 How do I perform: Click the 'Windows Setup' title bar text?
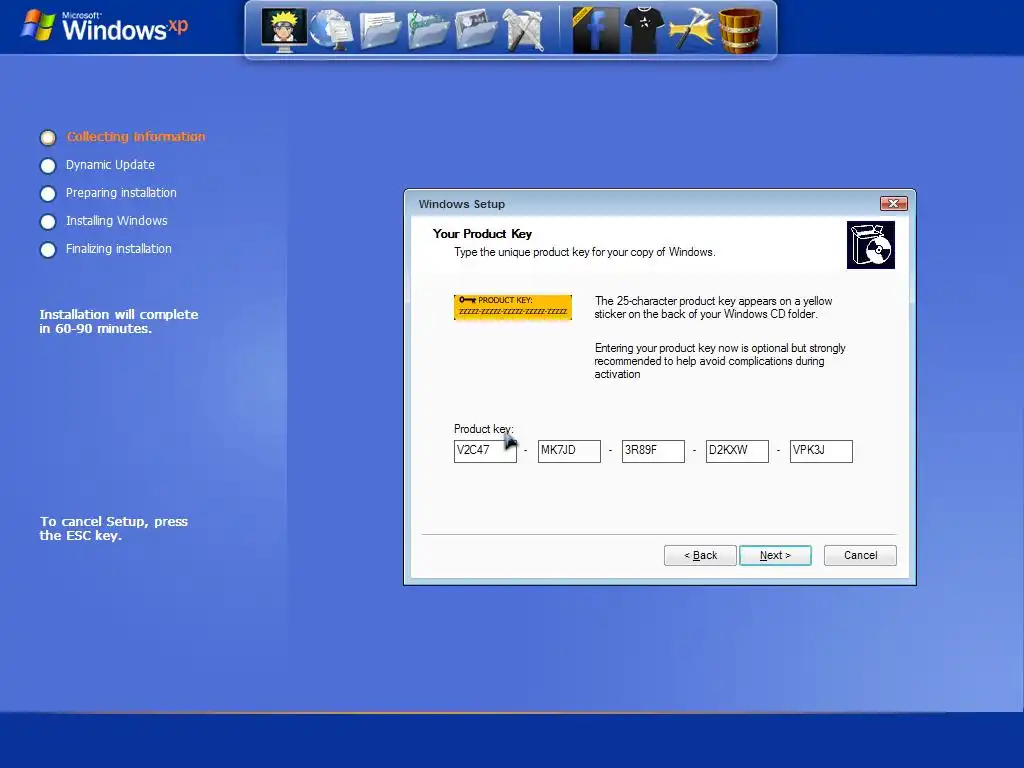462,204
